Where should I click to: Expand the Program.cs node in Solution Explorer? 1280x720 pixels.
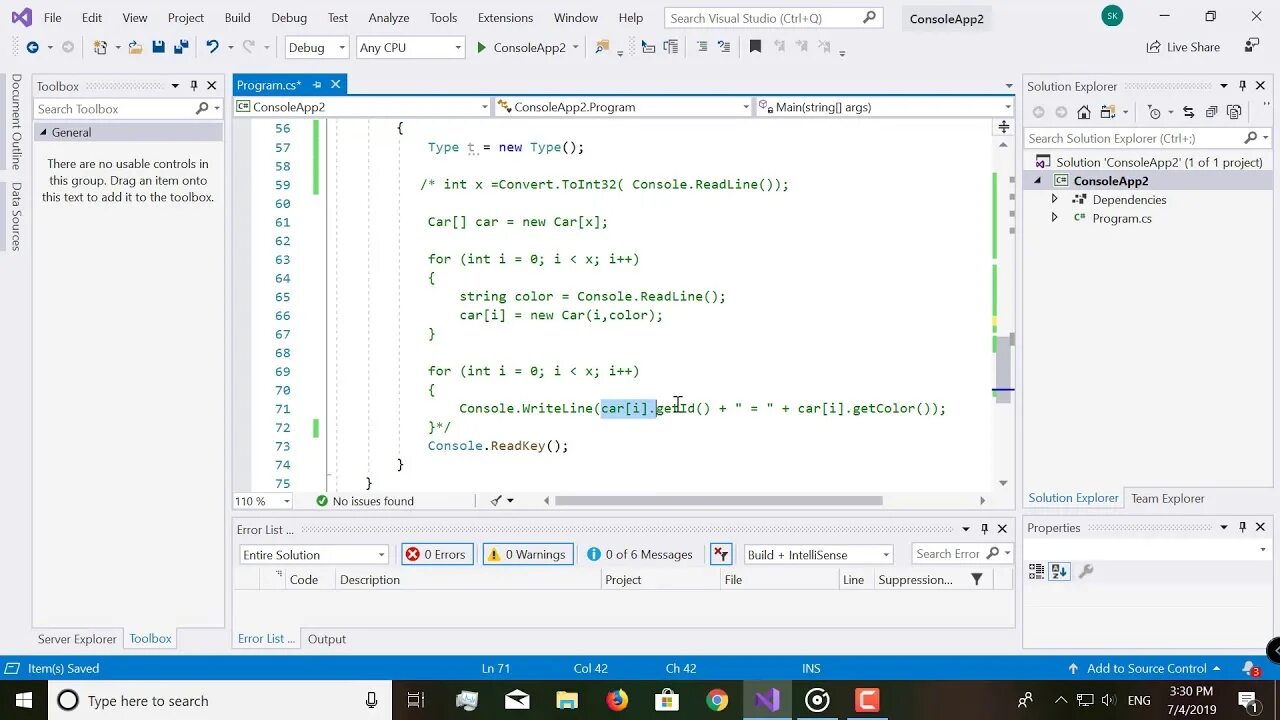(x=1054, y=218)
